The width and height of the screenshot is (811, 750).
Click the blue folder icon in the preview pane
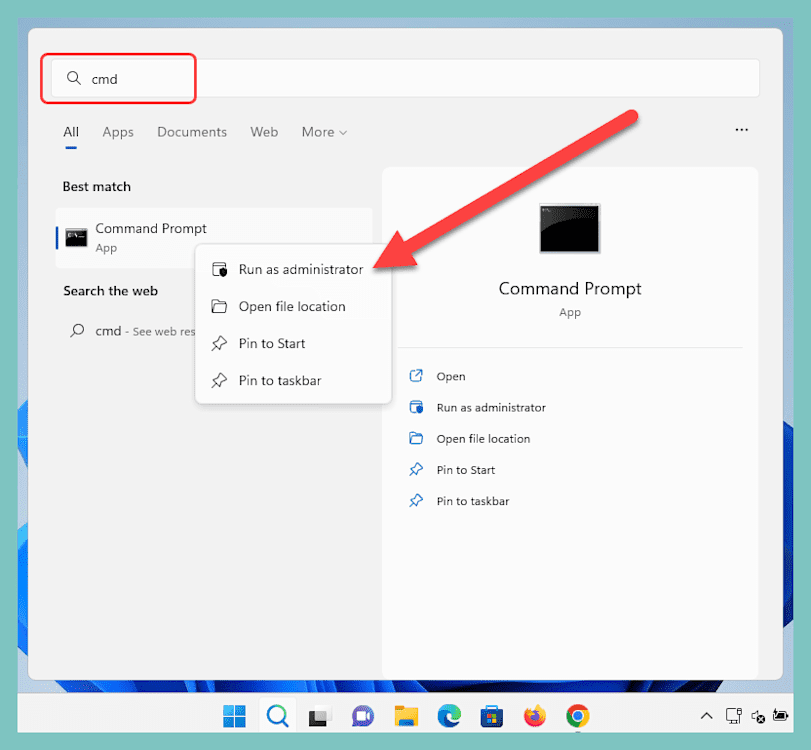416,439
